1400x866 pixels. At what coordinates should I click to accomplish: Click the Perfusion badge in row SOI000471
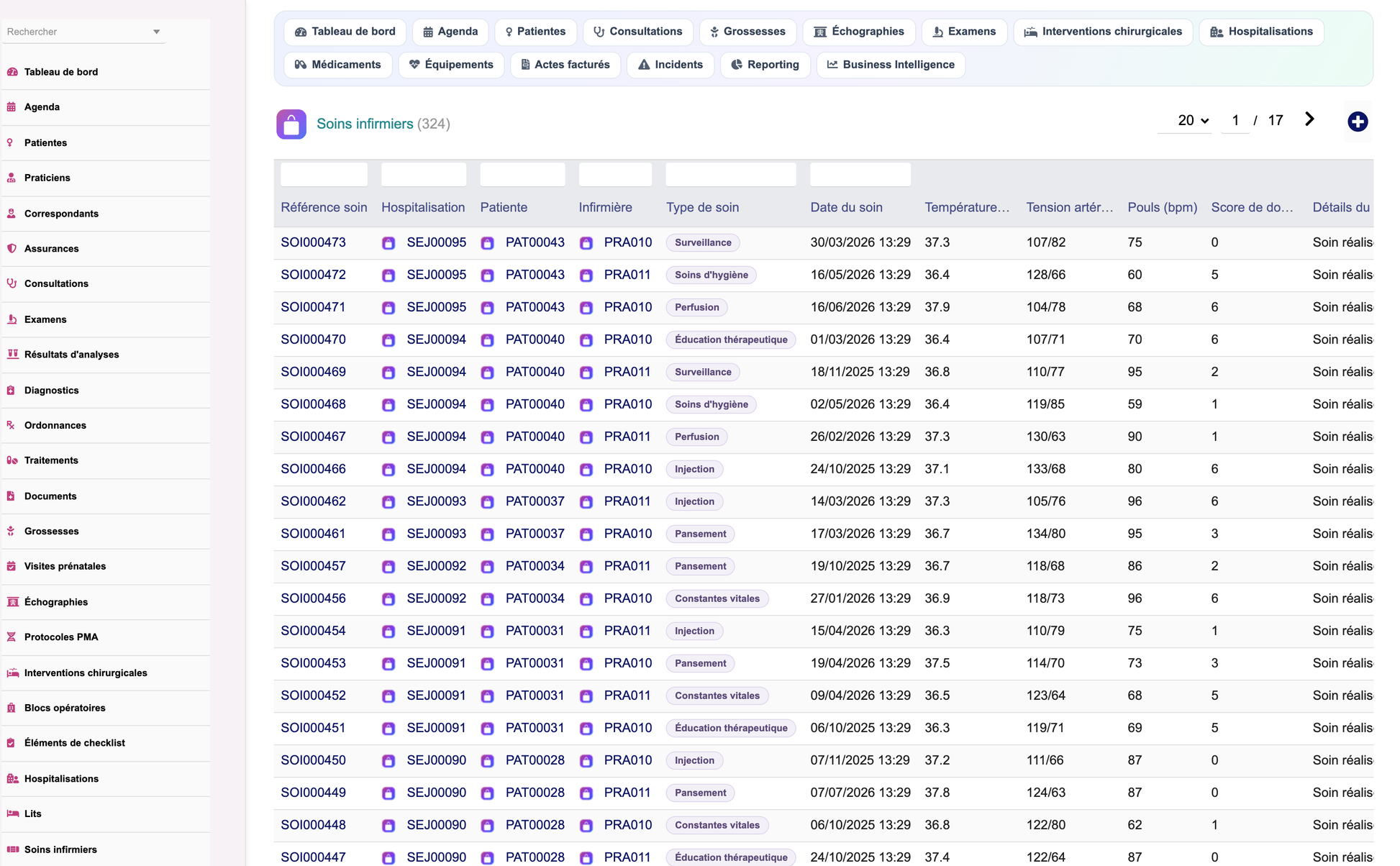[x=696, y=307]
